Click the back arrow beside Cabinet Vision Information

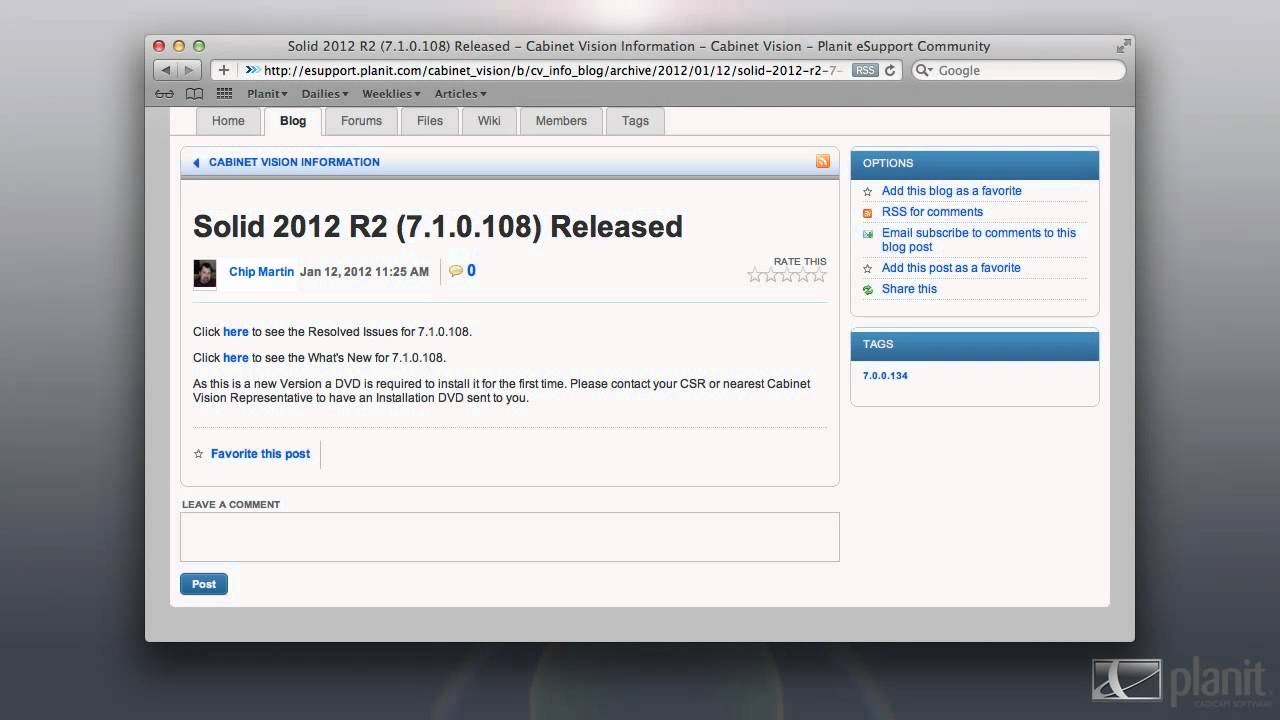coord(196,162)
